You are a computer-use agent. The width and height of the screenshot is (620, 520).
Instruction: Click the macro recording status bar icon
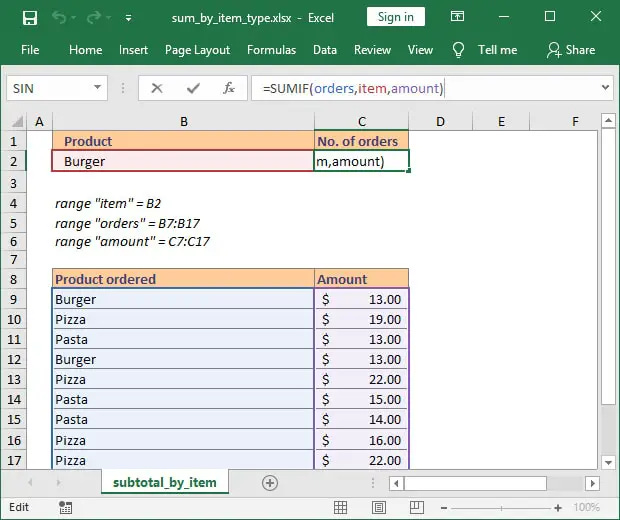click(x=65, y=508)
